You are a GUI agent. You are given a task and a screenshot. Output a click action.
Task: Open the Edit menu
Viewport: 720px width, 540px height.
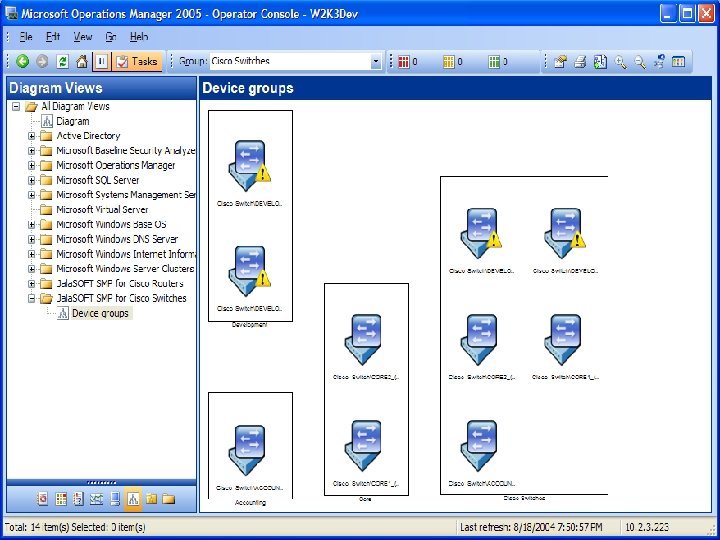click(53, 37)
